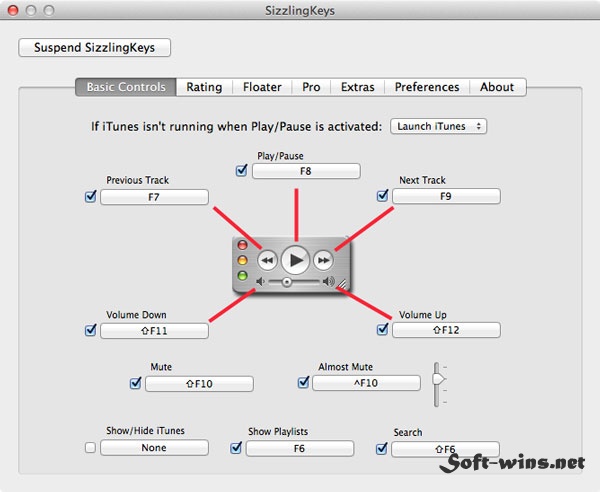The width and height of the screenshot is (600, 492).
Task: Uncheck the Volume Down checkbox
Action: point(90,330)
